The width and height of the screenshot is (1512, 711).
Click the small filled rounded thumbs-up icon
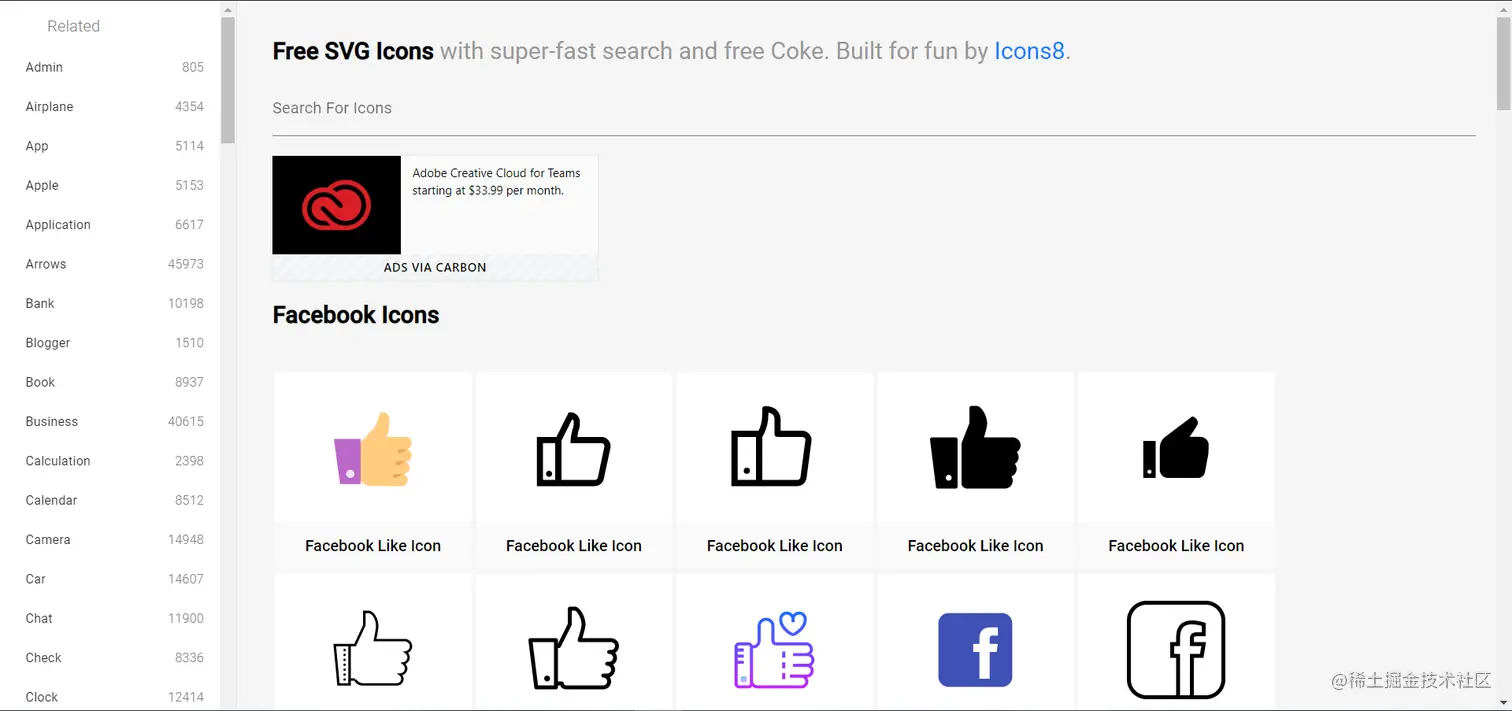tap(1176, 449)
